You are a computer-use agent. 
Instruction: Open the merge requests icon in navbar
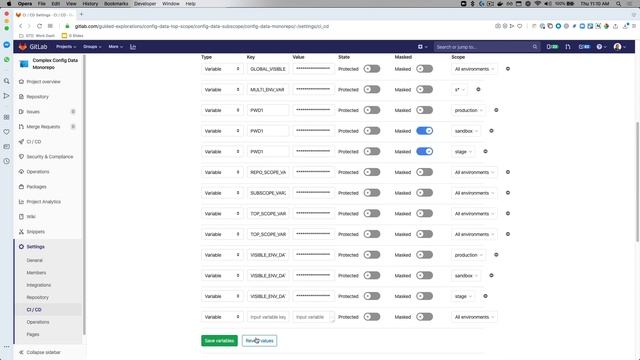pyautogui.click(x=568, y=47)
